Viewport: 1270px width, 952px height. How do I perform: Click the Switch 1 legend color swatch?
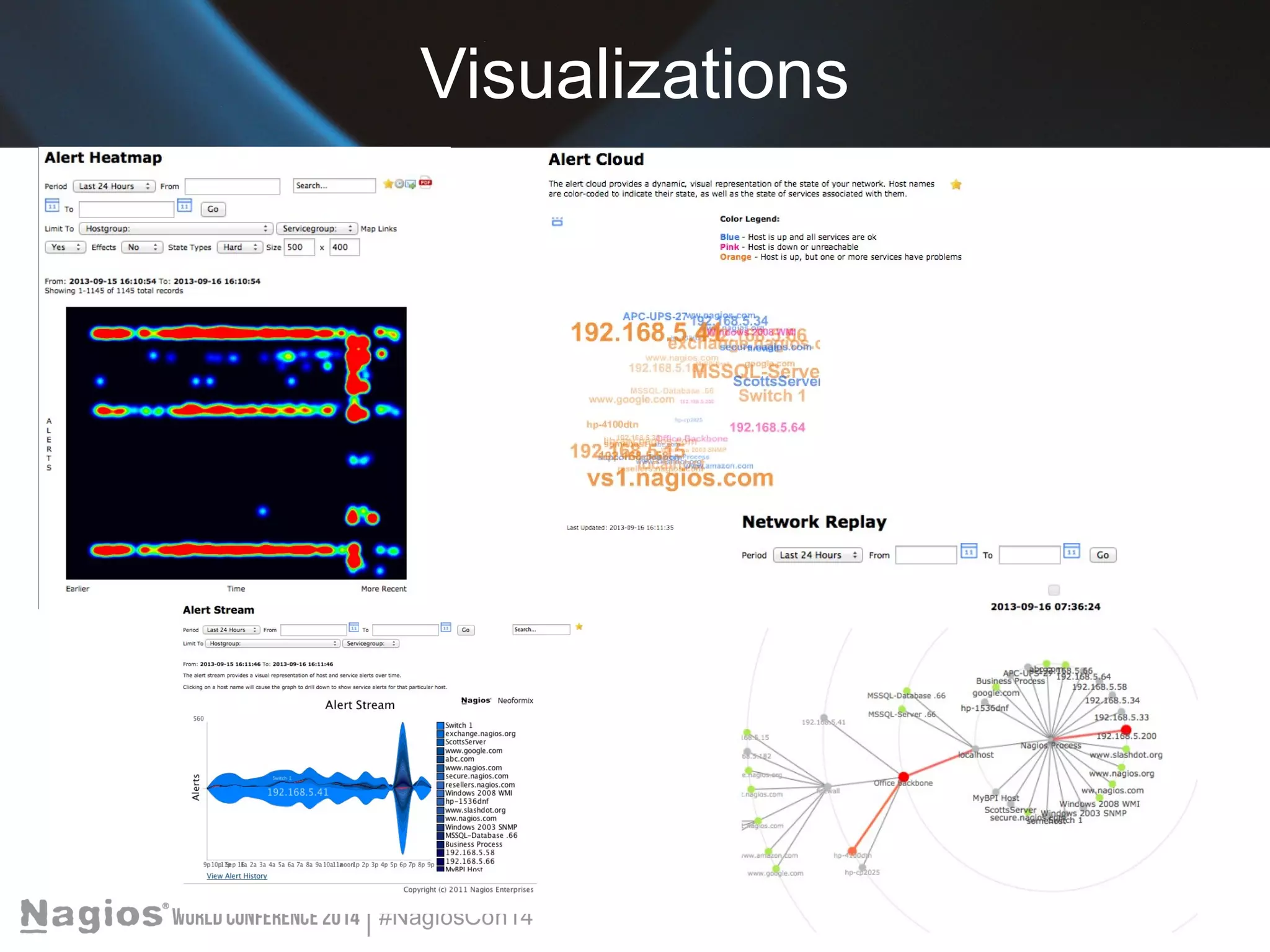[440, 725]
